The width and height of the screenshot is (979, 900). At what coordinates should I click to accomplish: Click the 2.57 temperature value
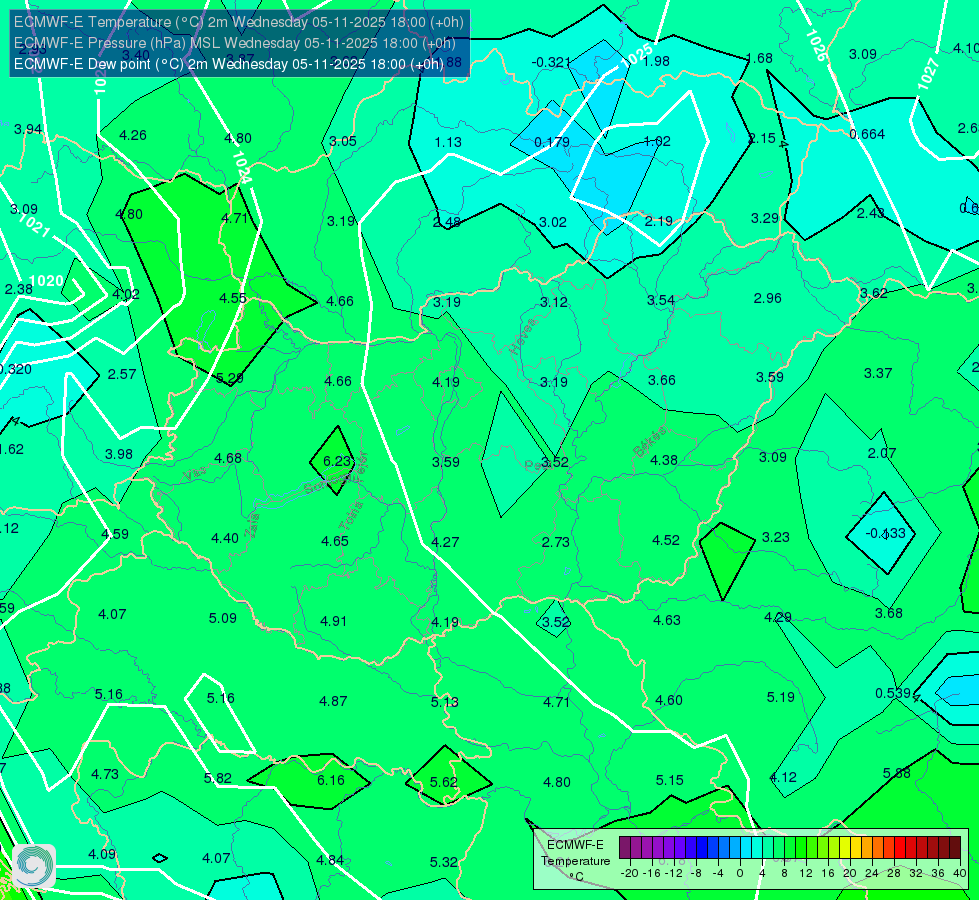click(122, 374)
